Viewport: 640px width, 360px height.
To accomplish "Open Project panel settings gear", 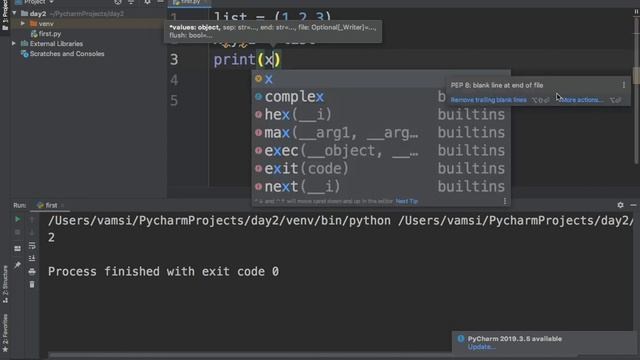I will point(147,2).
